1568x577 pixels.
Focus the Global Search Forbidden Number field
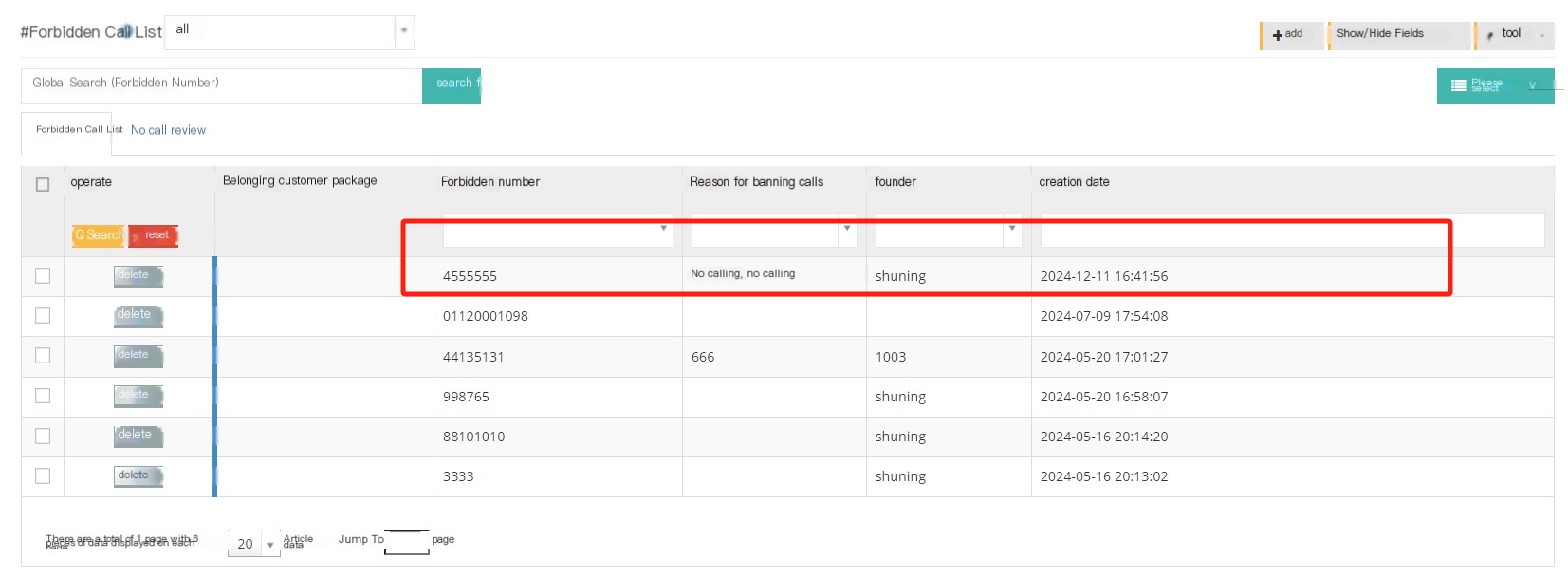[222, 85]
